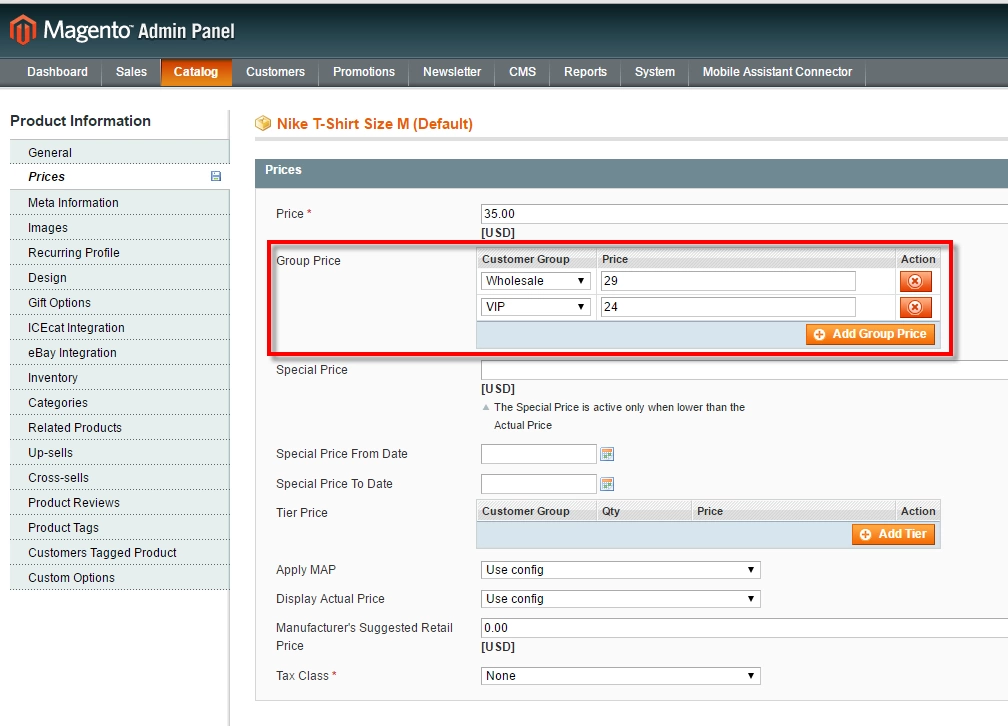The image size is (1008, 726).
Task: Select the Inventory tab
Action: 120,378
